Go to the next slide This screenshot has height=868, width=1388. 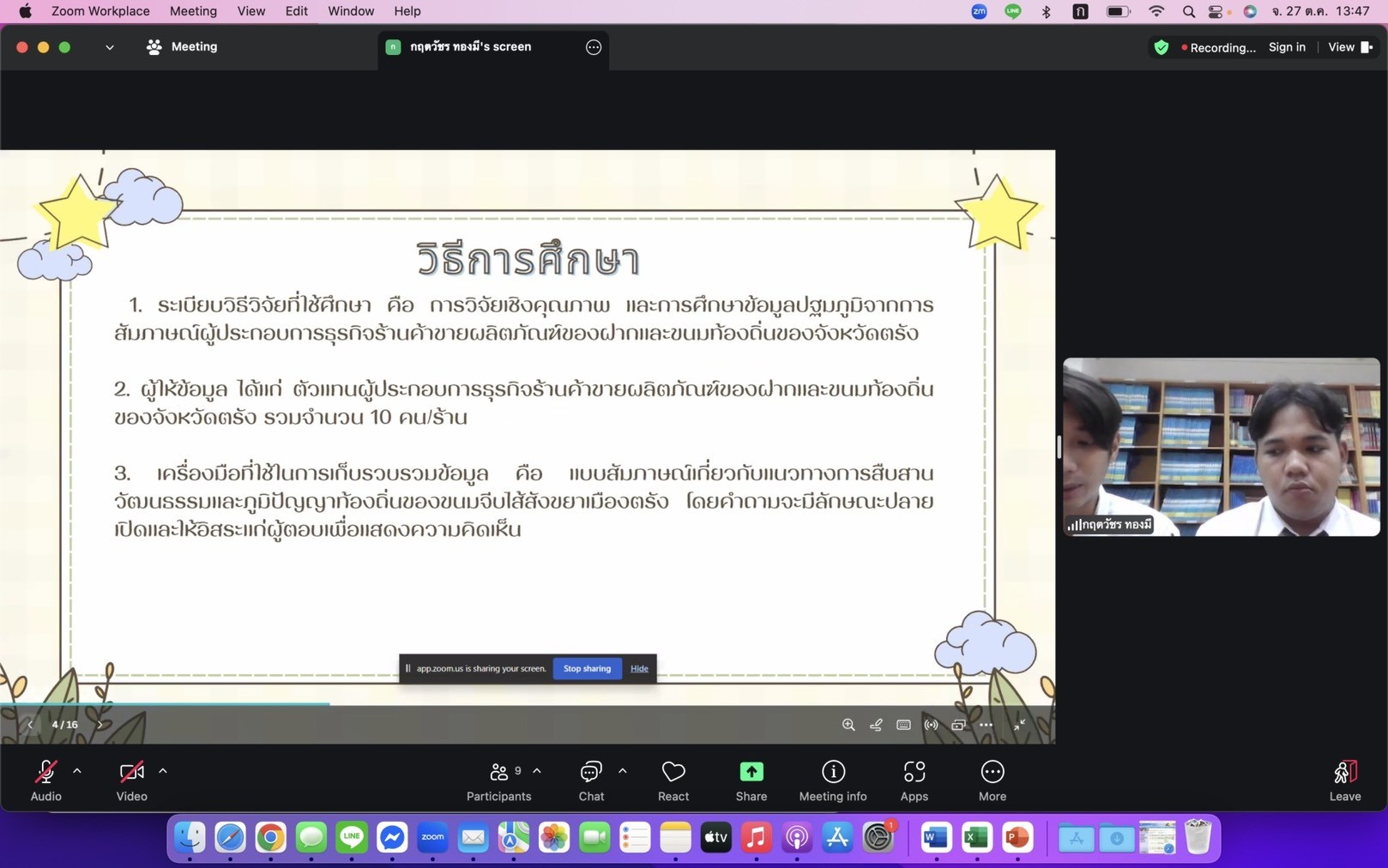click(100, 725)
